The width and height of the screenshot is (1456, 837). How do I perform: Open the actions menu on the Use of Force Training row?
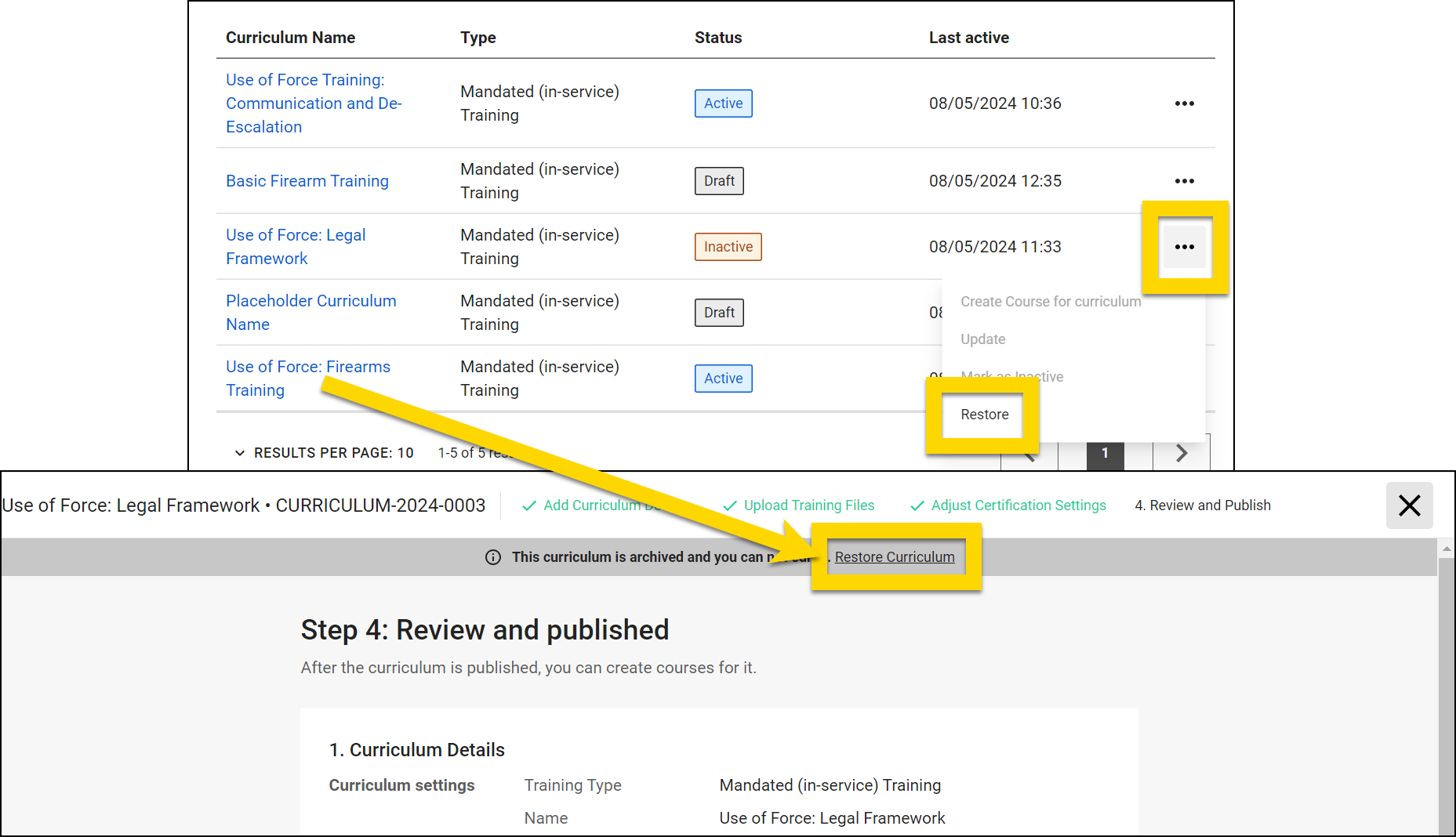(1185, 103)
